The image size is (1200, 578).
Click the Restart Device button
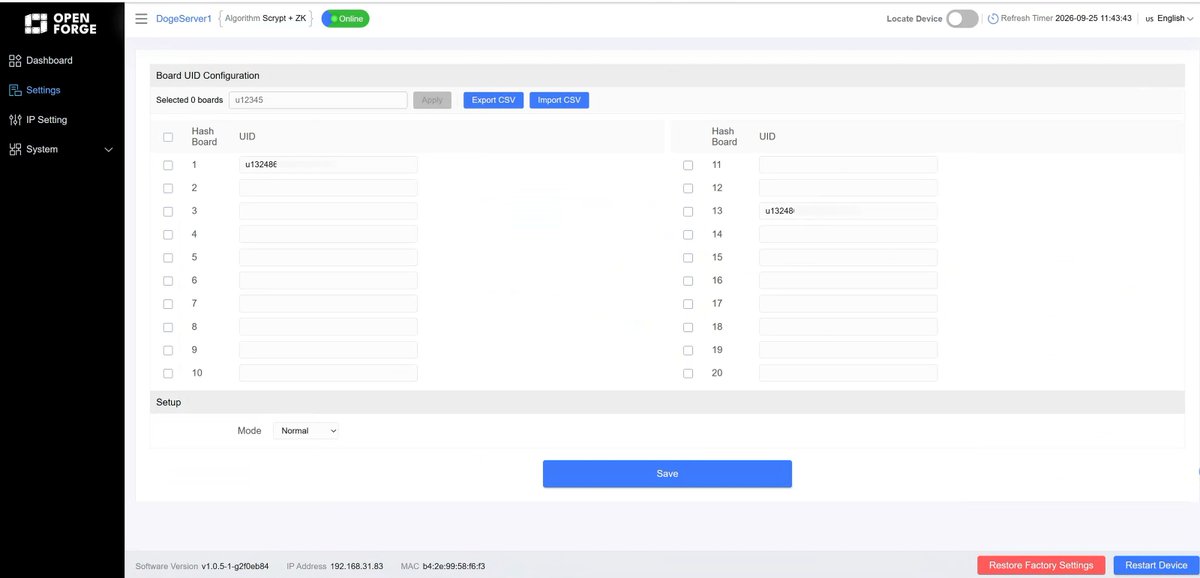(x=1156, y=565)
